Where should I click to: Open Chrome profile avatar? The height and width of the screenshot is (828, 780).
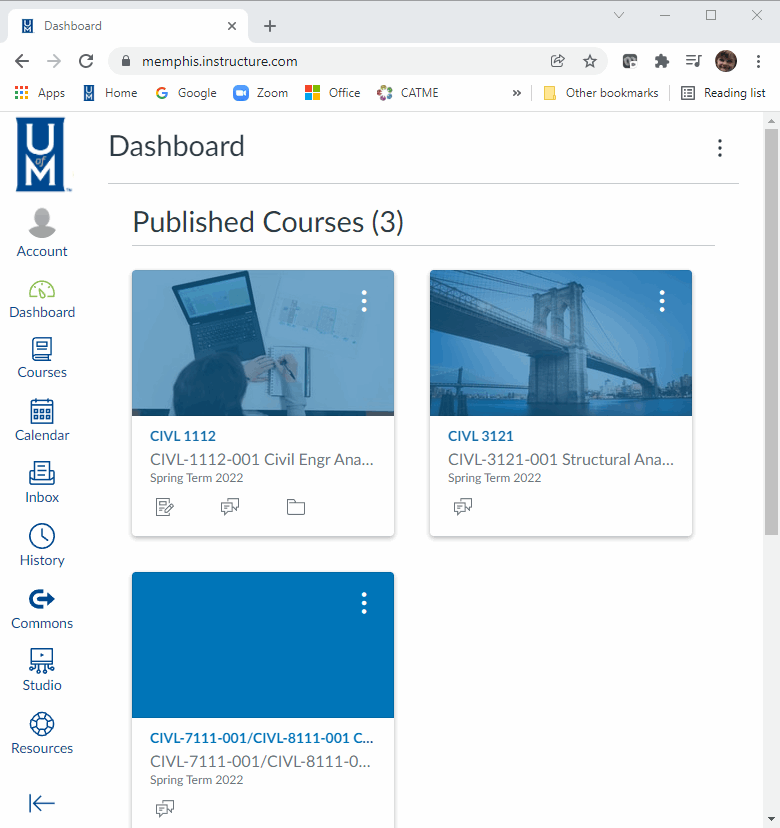[x=726, y=61]
